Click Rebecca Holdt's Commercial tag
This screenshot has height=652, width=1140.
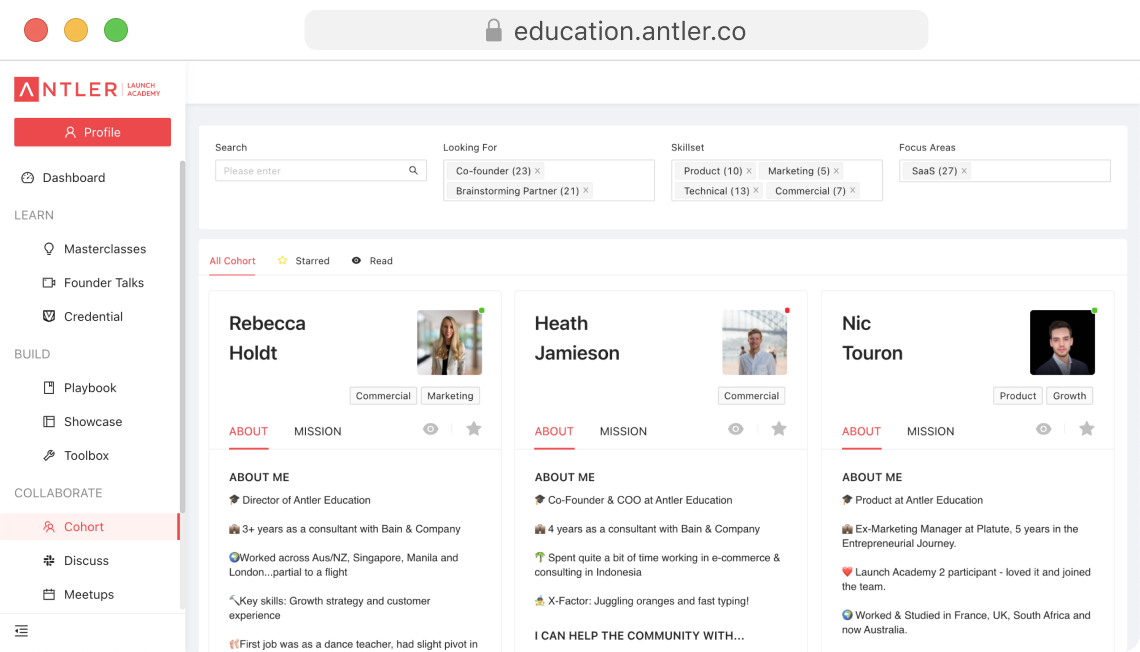click(x=383, y=395)
